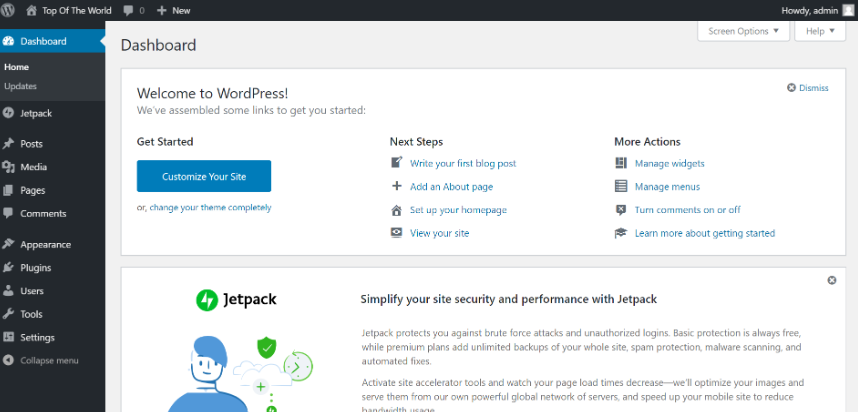
Task: Click Set up your homepage link
Action: [459, 210]
